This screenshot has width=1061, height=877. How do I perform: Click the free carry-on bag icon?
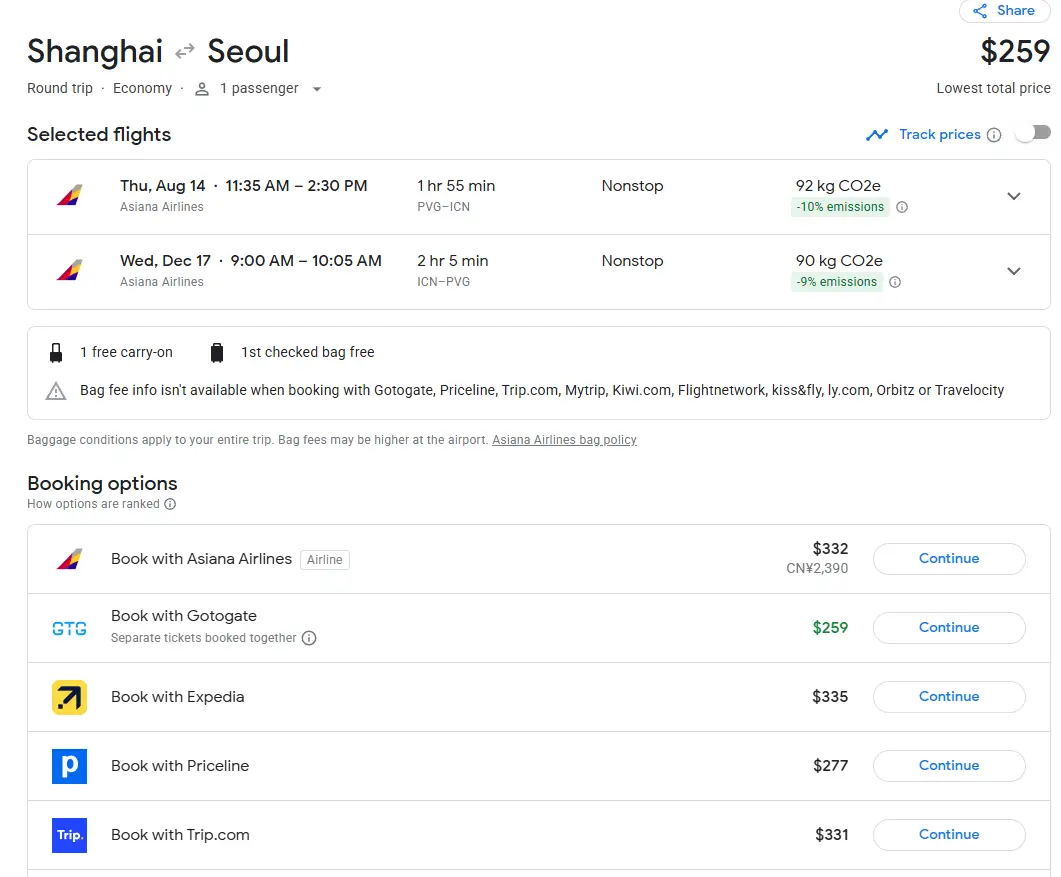56,353
